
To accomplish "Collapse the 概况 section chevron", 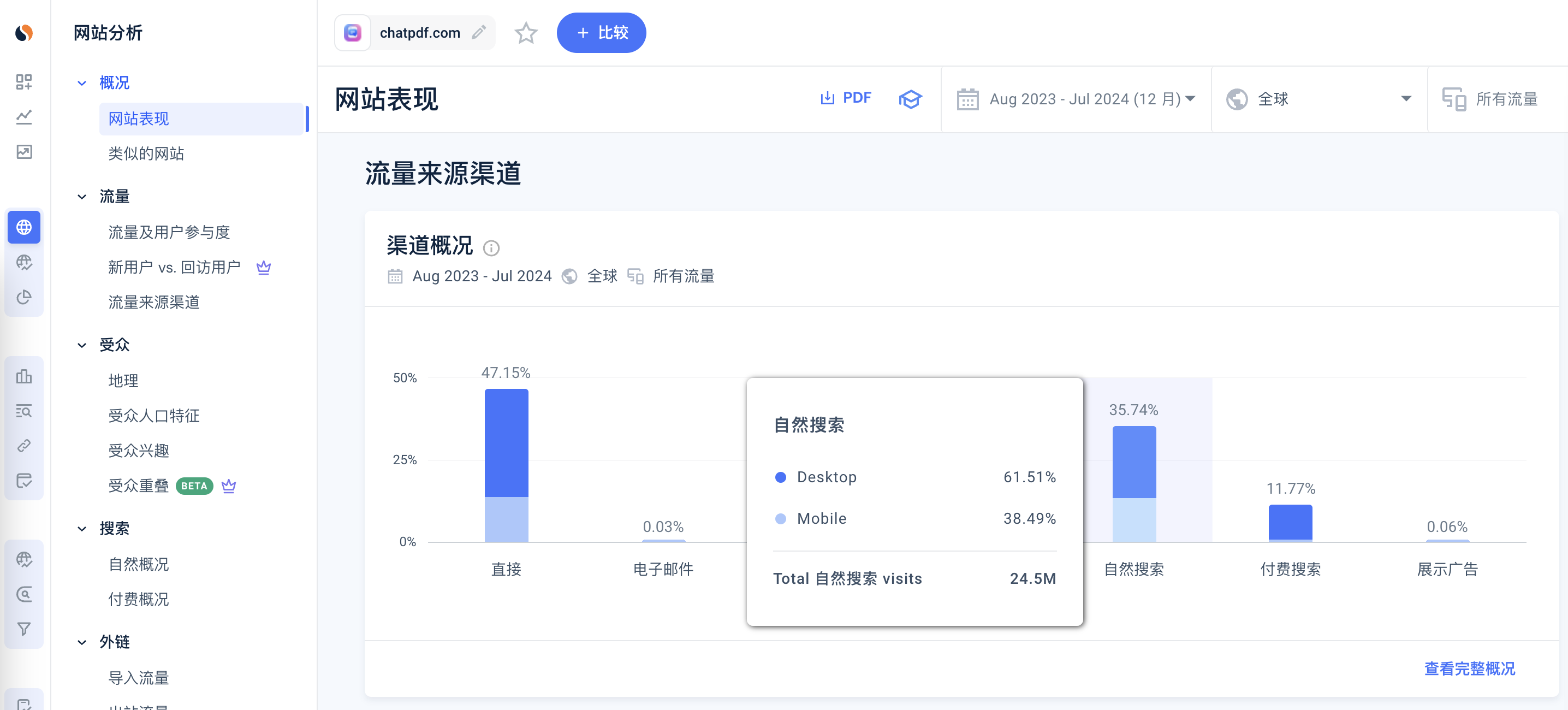I will pos(81,83).
